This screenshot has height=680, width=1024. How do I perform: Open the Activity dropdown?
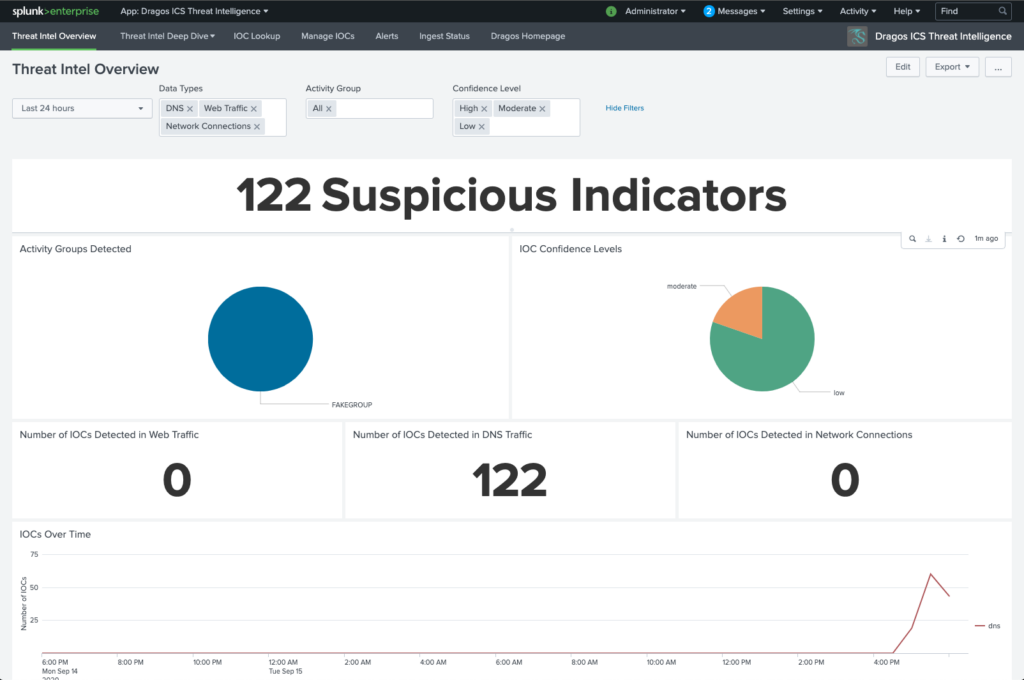[x=857, y=11]
